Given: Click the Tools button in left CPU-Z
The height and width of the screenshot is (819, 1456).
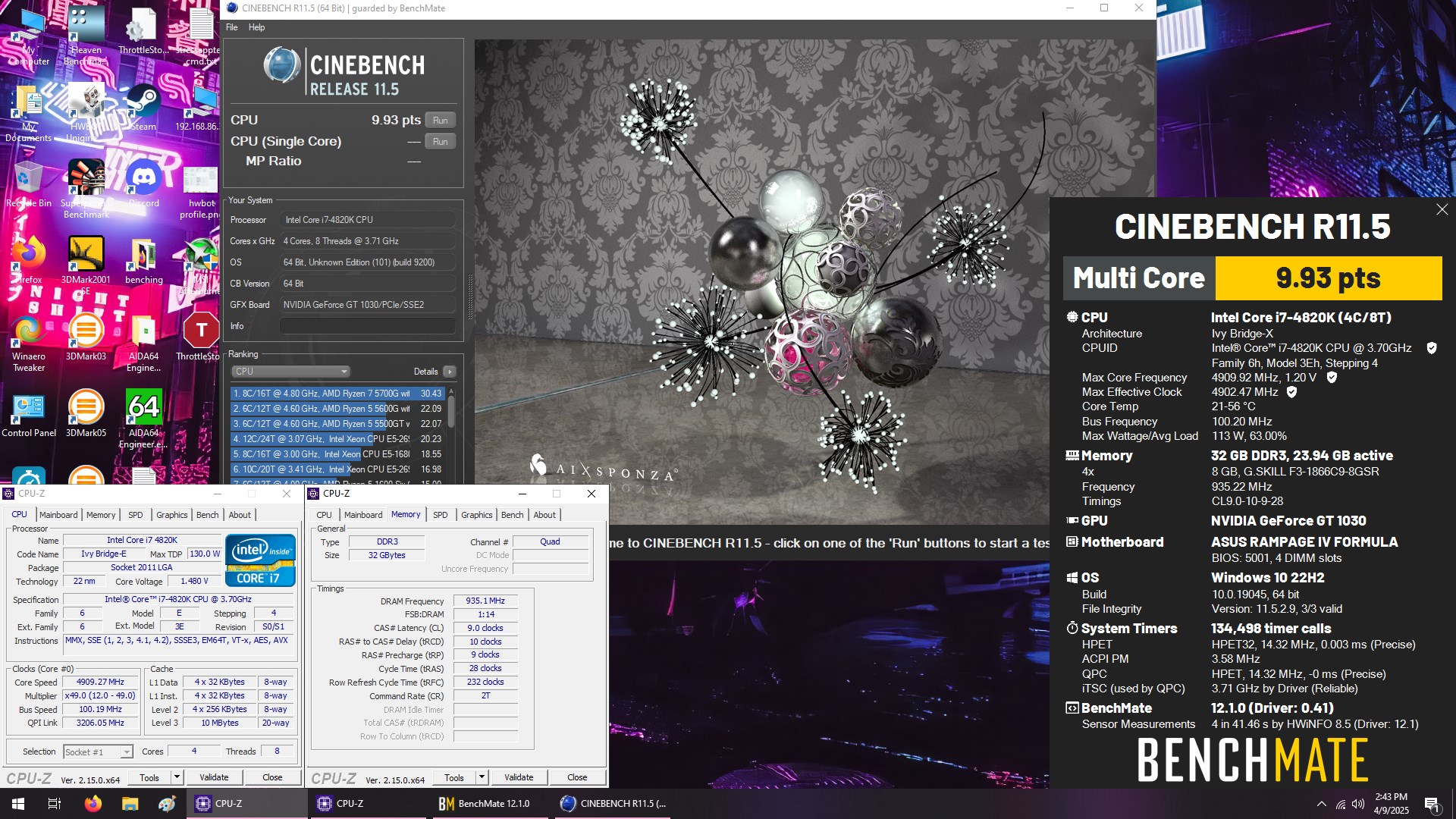Looking at the screenshot, I should point(149,777).
